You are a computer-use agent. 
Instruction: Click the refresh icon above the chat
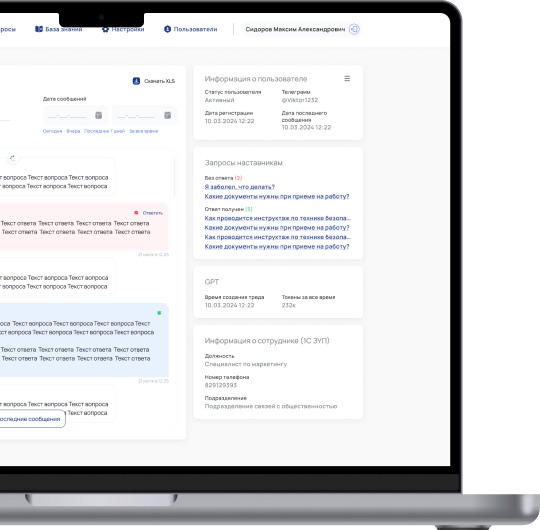pos(13,158)
